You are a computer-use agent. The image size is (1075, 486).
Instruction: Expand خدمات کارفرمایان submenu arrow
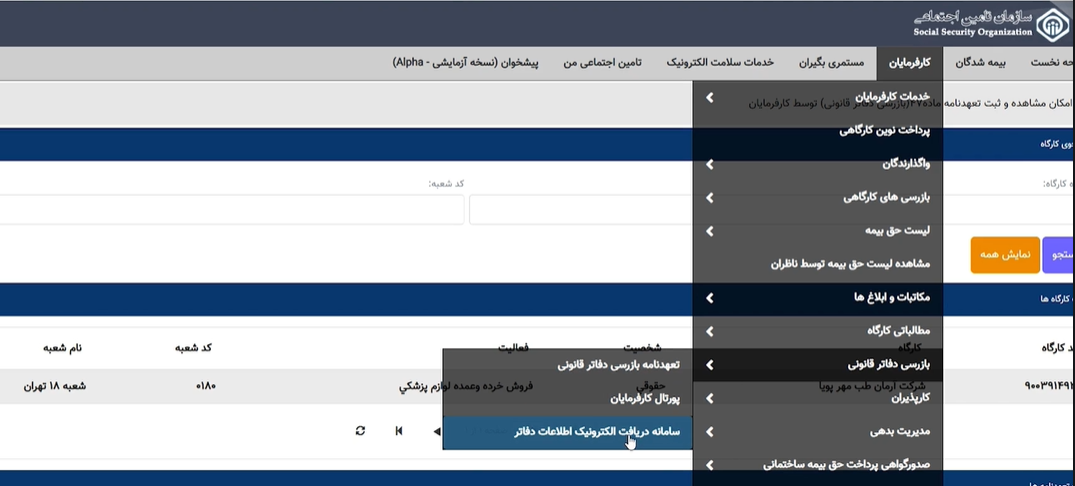point(710,98)
